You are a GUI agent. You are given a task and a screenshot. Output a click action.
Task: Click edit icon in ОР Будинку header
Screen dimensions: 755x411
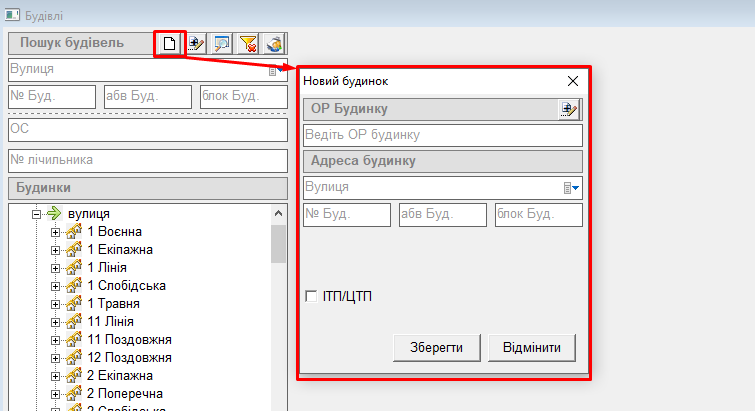[569, 109]
